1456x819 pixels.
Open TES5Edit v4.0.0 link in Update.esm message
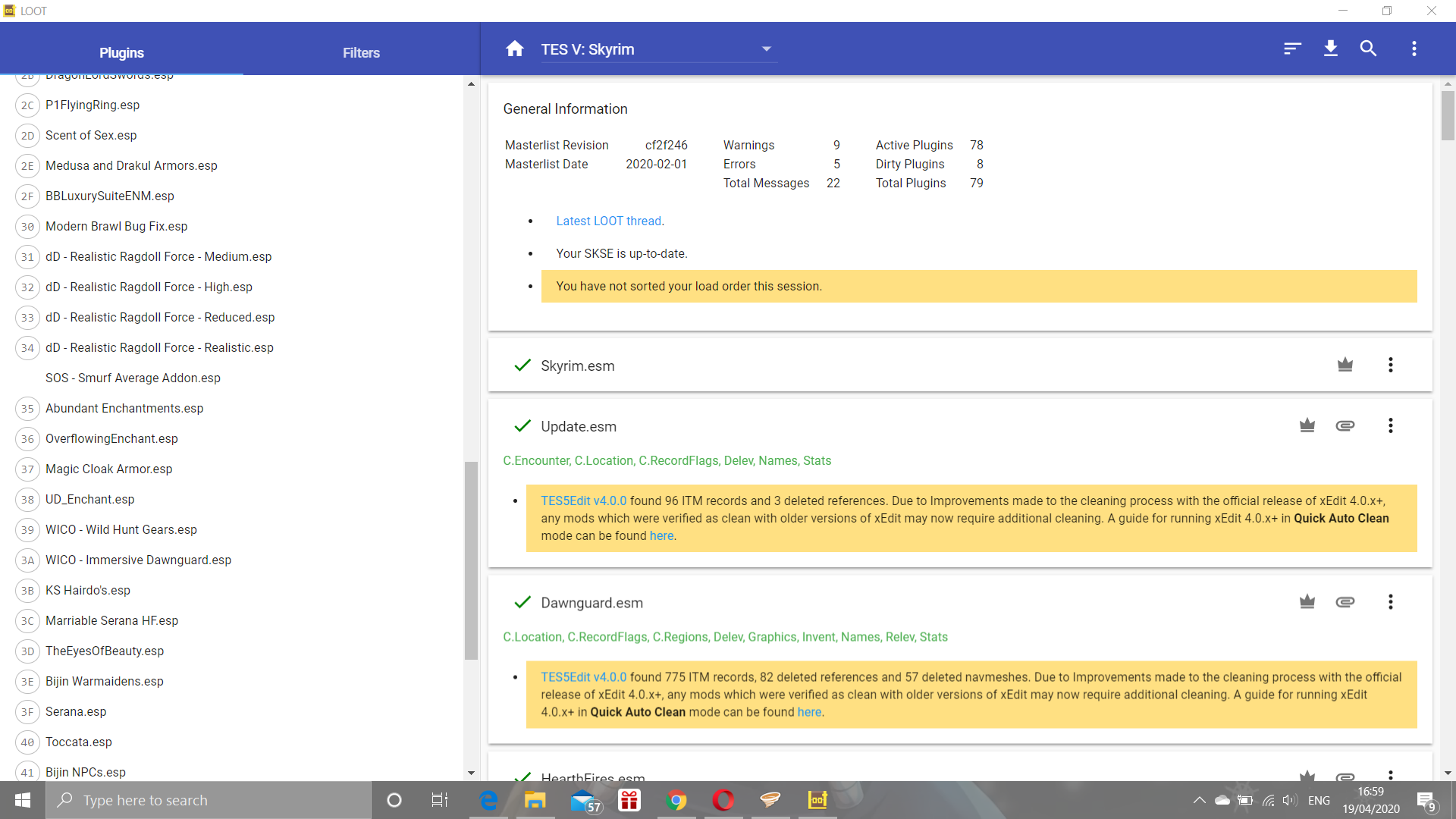coord(584,500)
